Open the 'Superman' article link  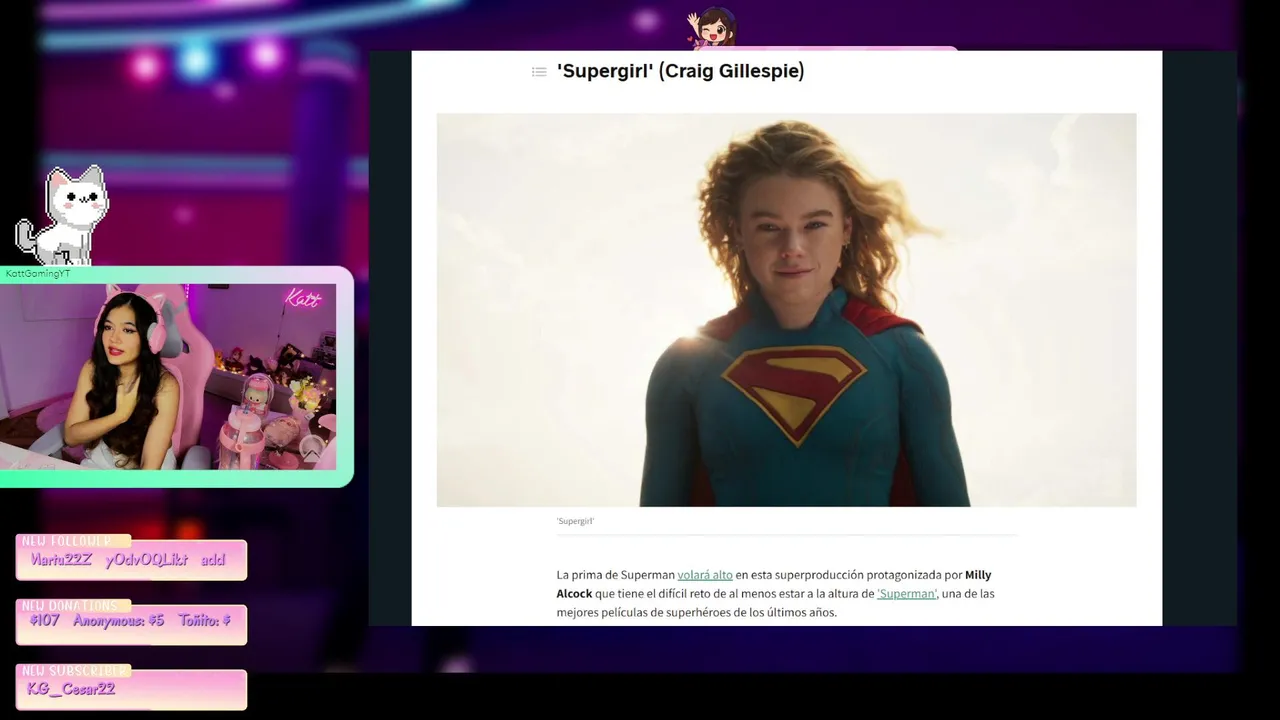tap(907, 594)
